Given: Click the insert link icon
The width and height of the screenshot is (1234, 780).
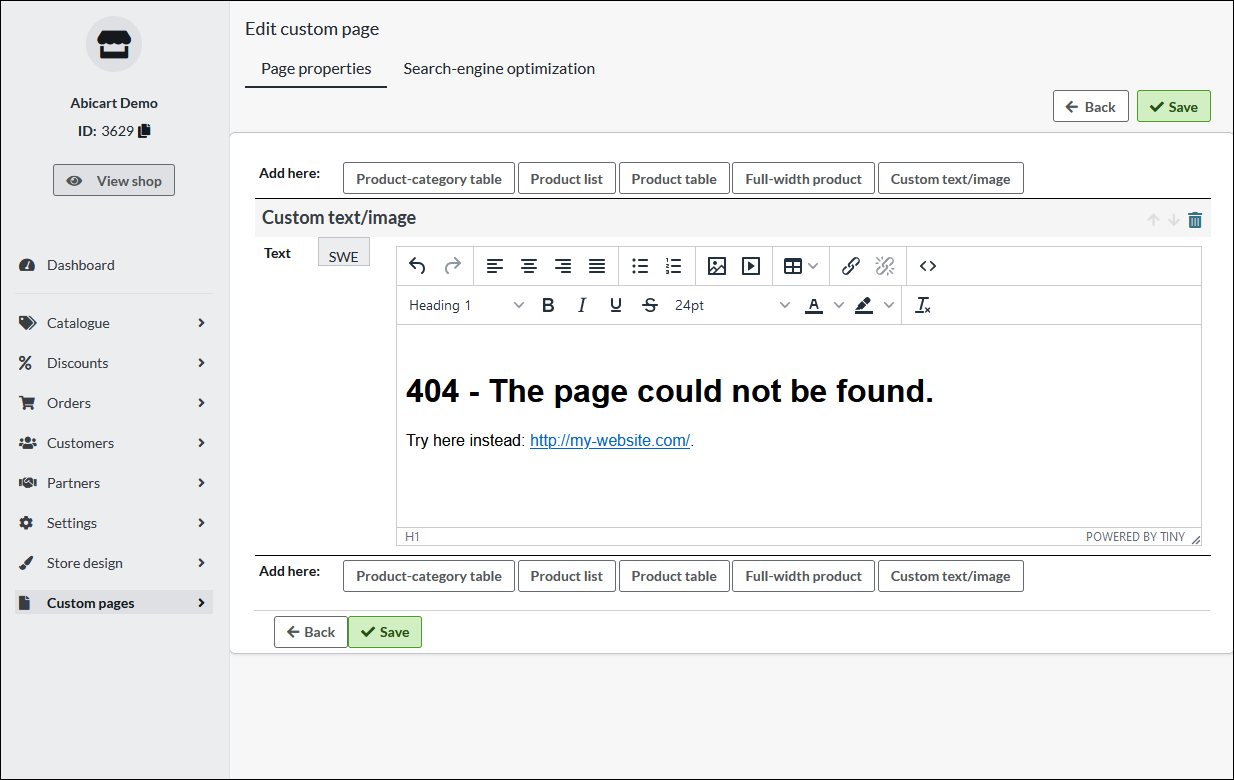Looking at the screenshot, I should pos(851,266).
